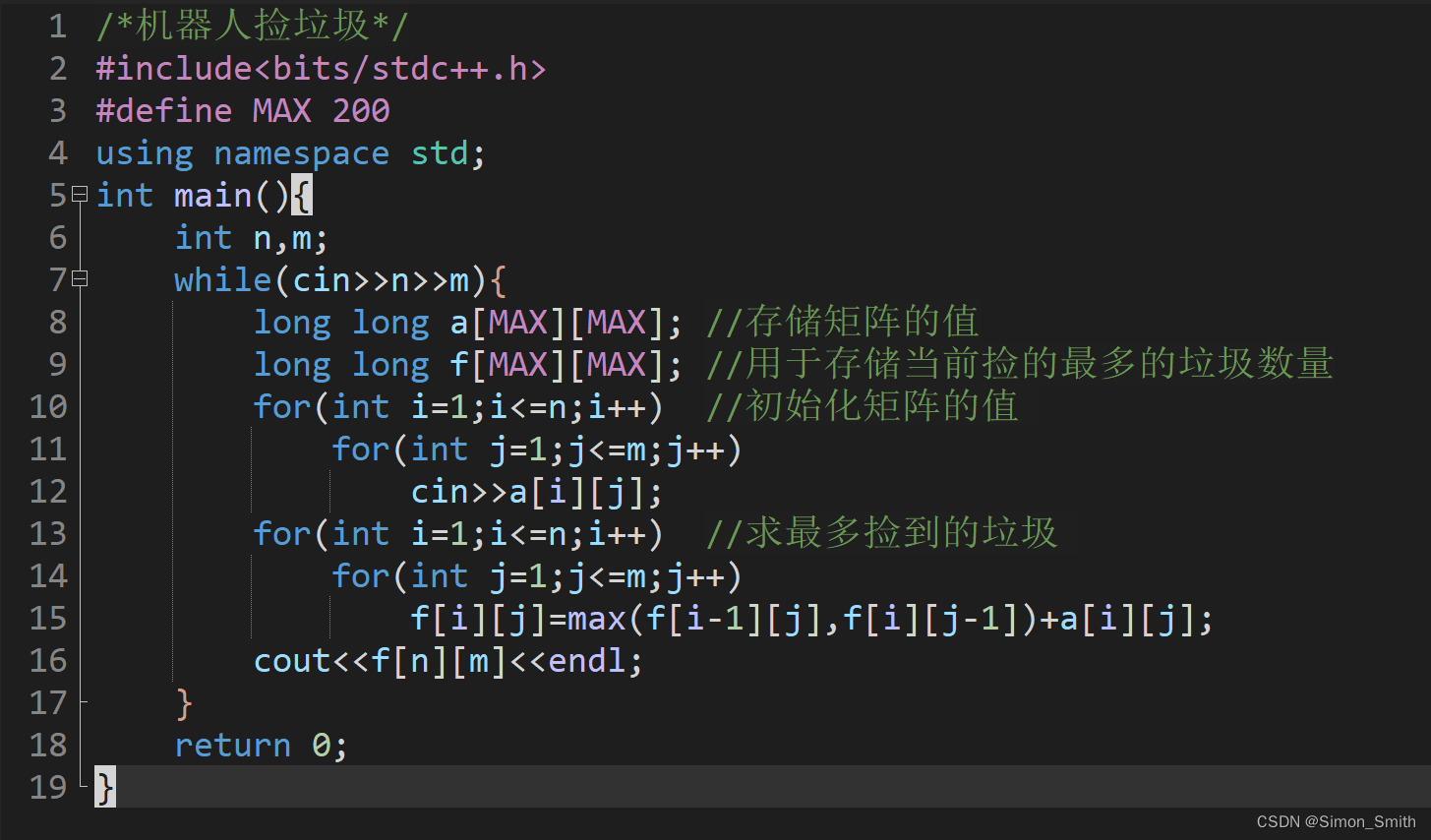Screen dimensions: 1431x840
Task: Click line number 10 in the gutter
Action: 48,407
